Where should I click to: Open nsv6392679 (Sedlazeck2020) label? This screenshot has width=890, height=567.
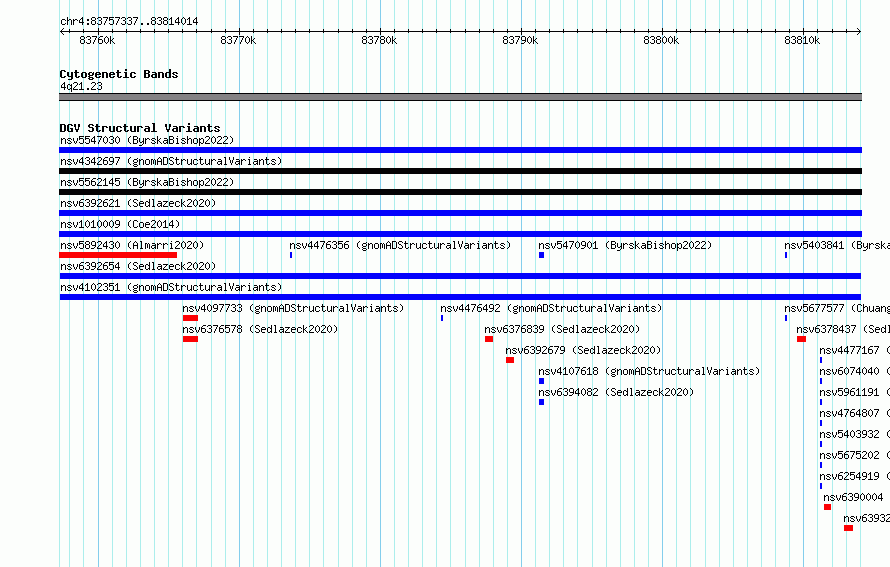583,350
